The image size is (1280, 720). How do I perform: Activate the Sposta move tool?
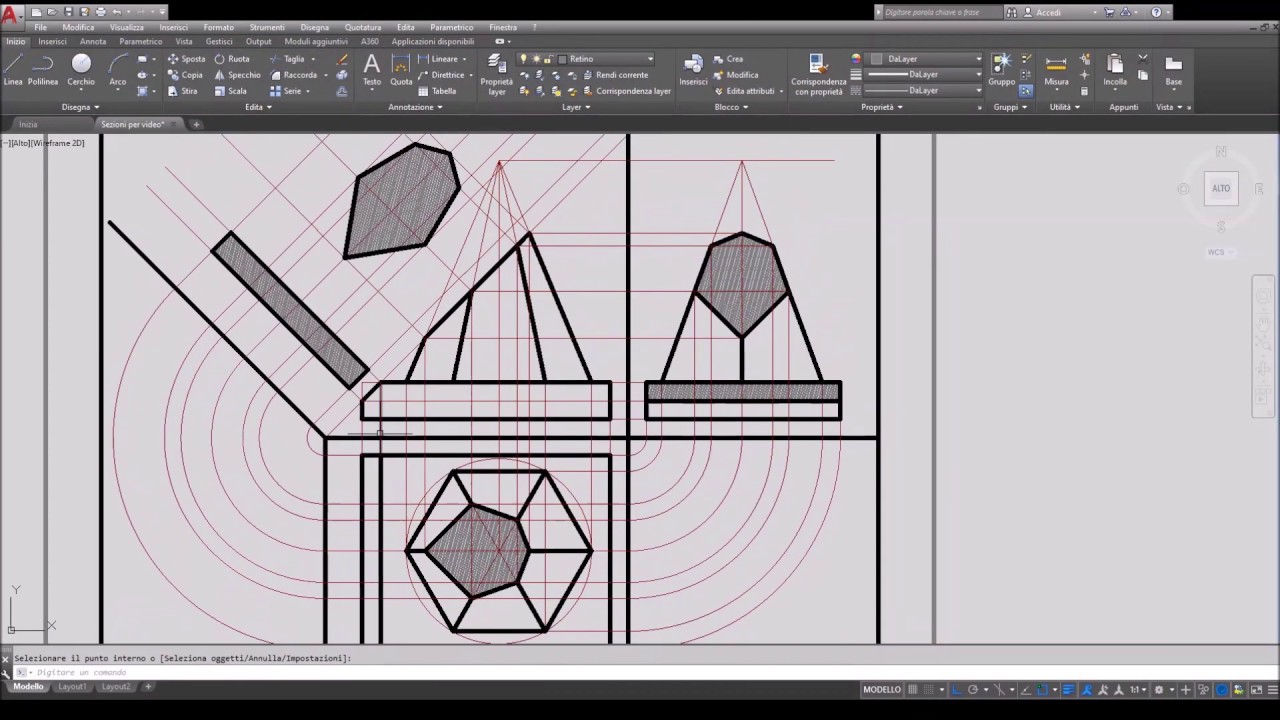point(186,59)
